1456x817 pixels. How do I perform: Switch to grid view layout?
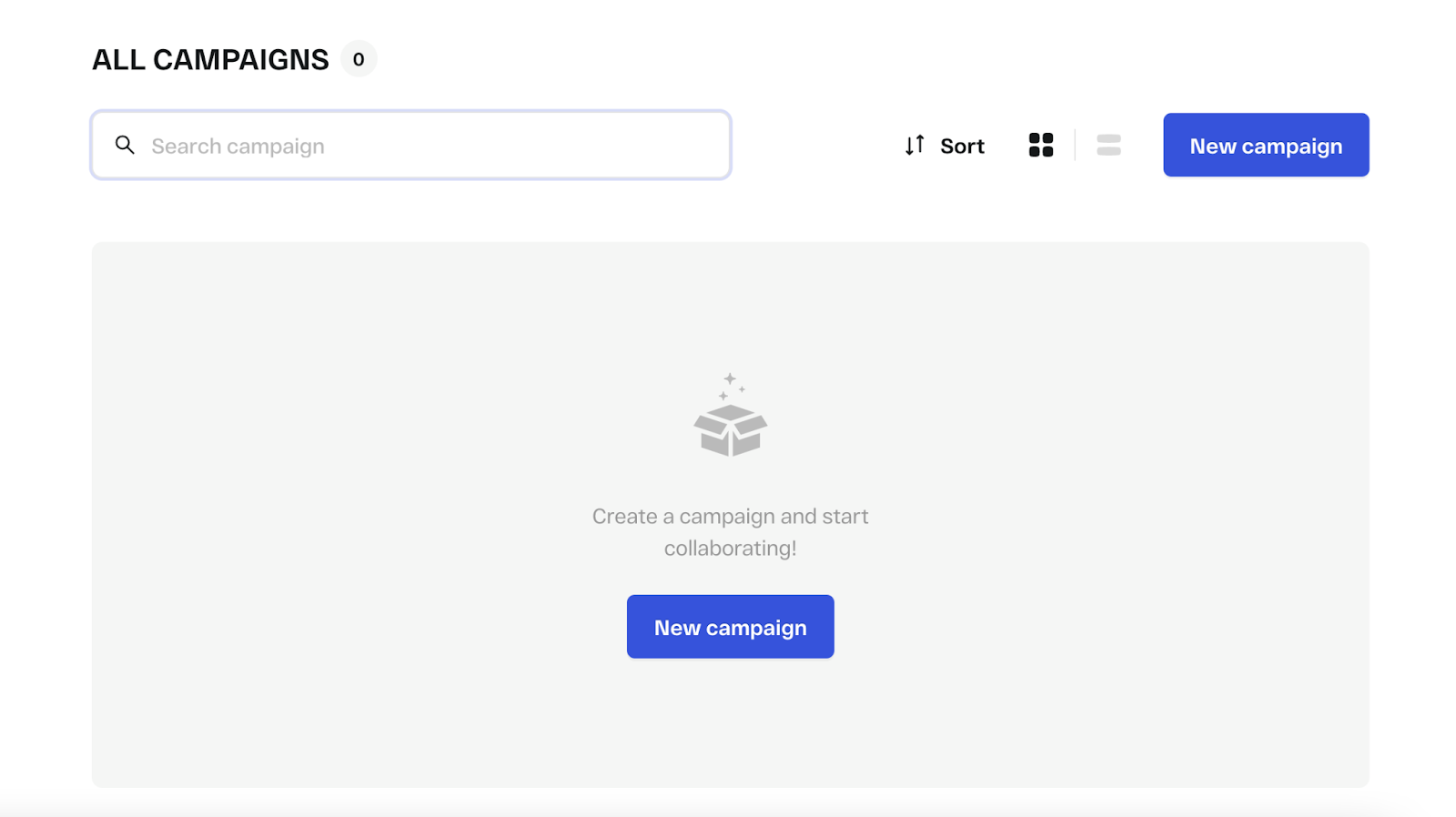(1041, 146)
